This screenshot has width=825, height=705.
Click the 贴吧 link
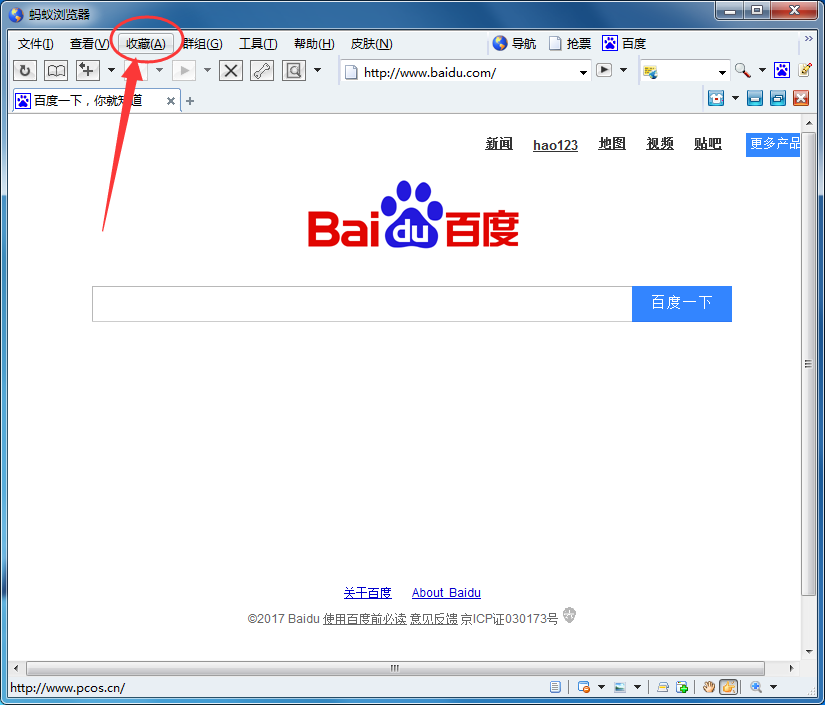(x=708, y=144)
